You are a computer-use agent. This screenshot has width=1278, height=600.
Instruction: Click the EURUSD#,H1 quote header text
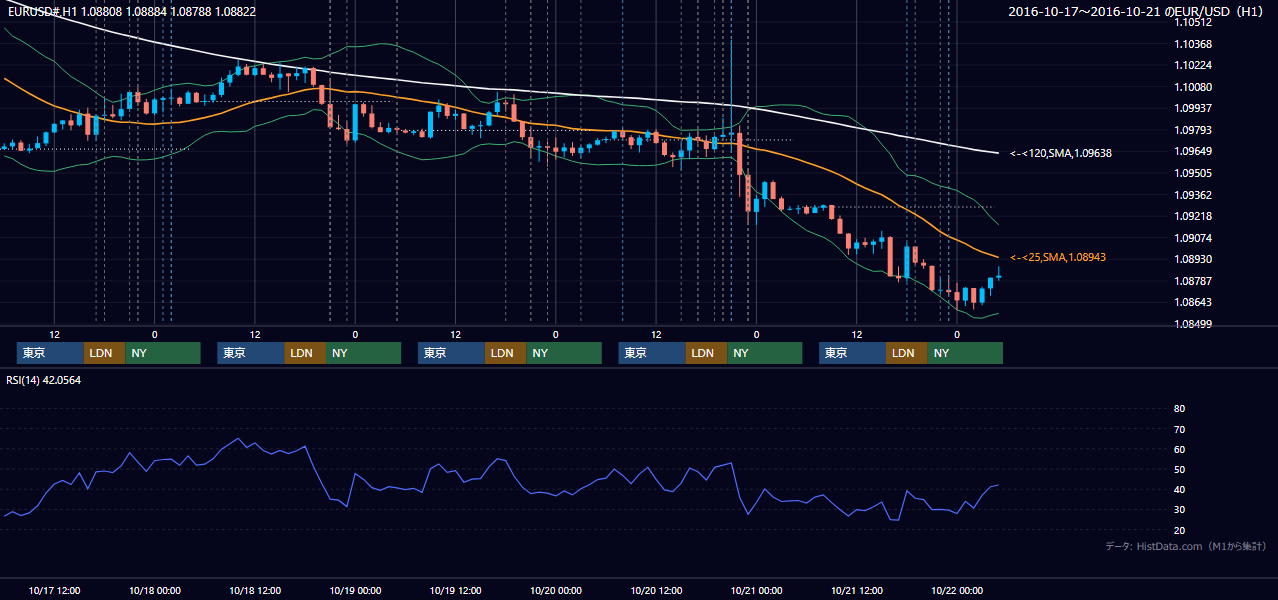tap(132, 11)
